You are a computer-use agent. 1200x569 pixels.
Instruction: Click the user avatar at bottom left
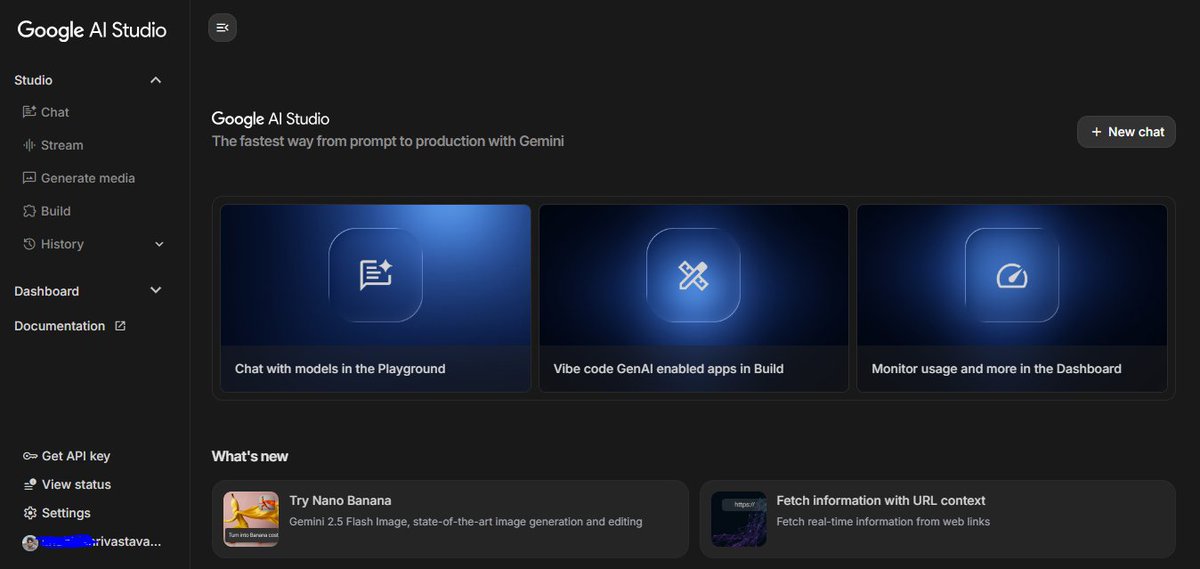(x=30, y=542)
